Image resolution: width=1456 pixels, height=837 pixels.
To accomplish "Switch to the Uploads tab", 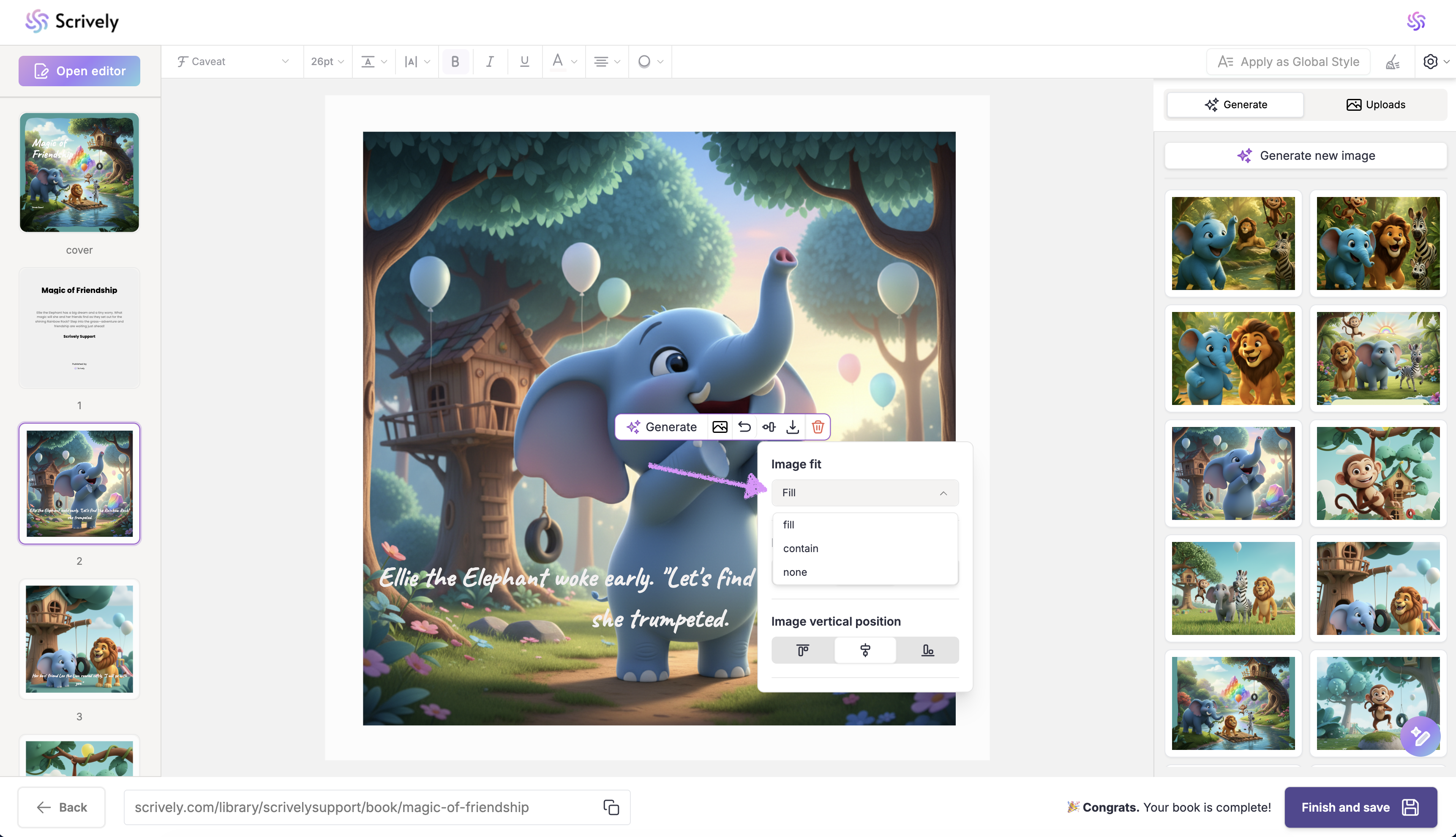I will (1376, 105).
